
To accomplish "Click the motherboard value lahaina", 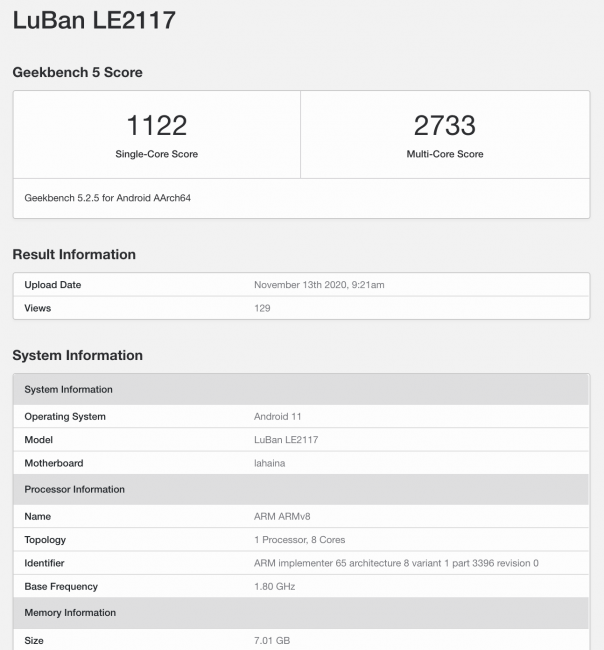I will [270, 463].
